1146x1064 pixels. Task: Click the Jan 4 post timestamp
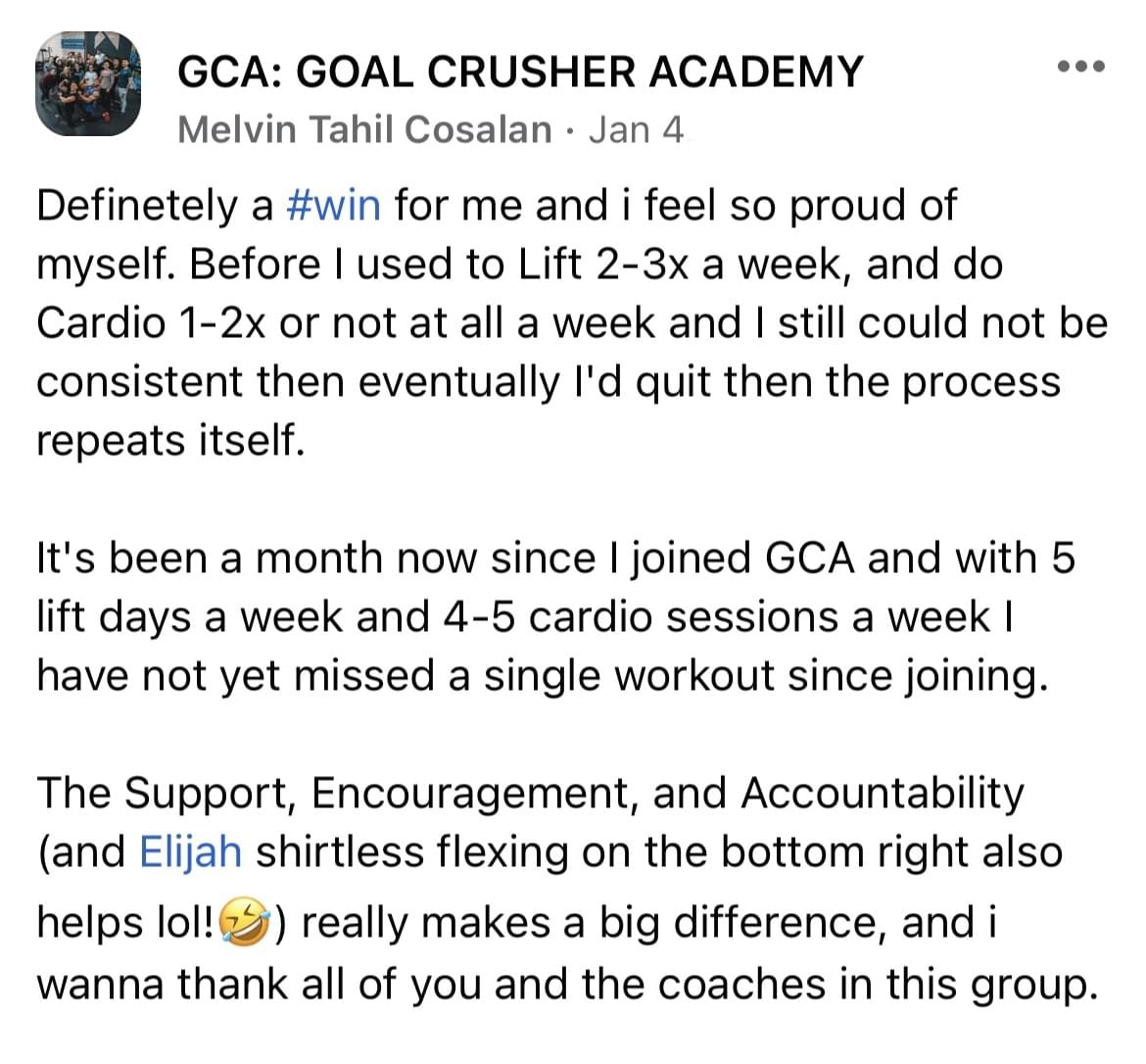[x=636, y=130]
